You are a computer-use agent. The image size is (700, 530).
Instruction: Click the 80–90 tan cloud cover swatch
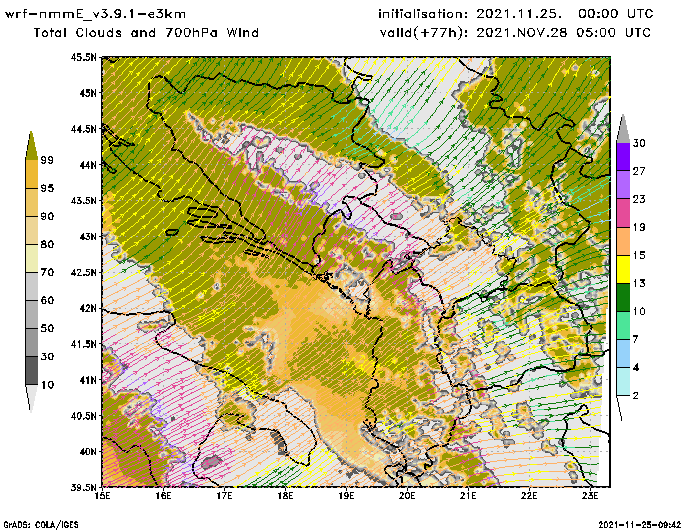(x=31, y=230)
